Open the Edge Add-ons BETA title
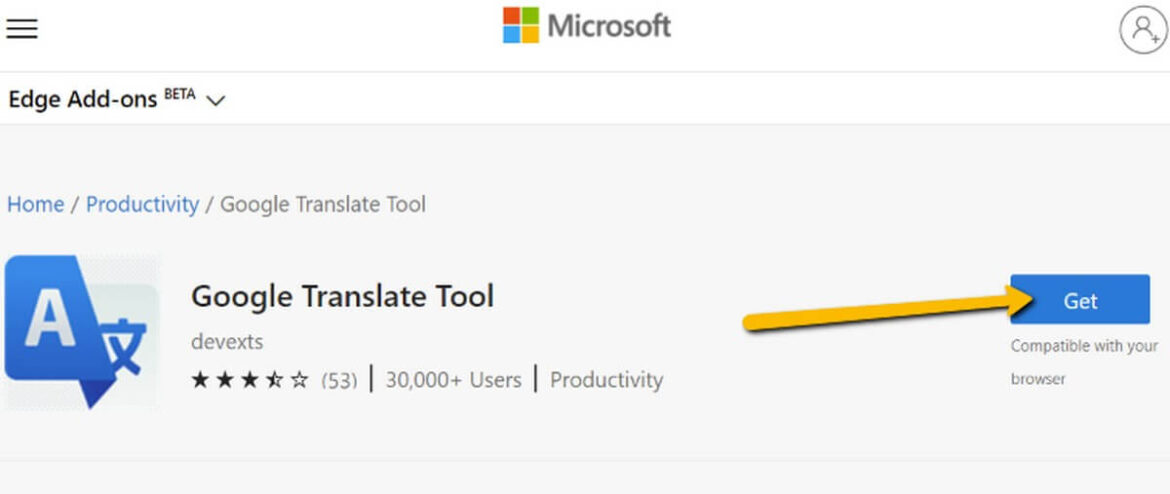Screen dimensions: 1170x494 pyautogui.click(x=102, y=99)
